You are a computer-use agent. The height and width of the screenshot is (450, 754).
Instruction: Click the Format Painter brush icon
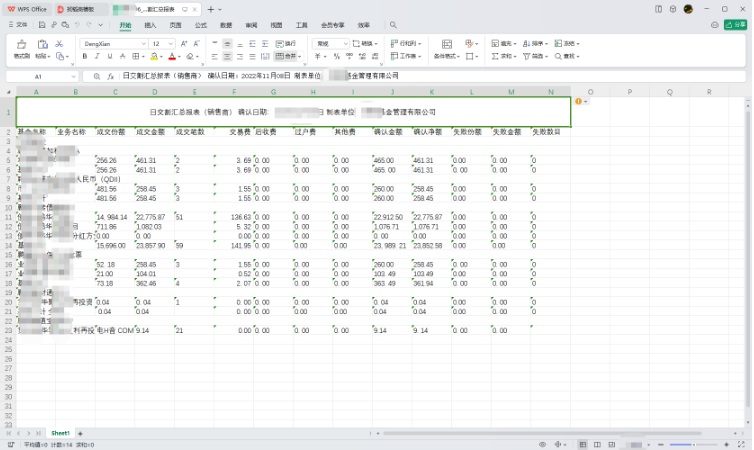[22, 44]
